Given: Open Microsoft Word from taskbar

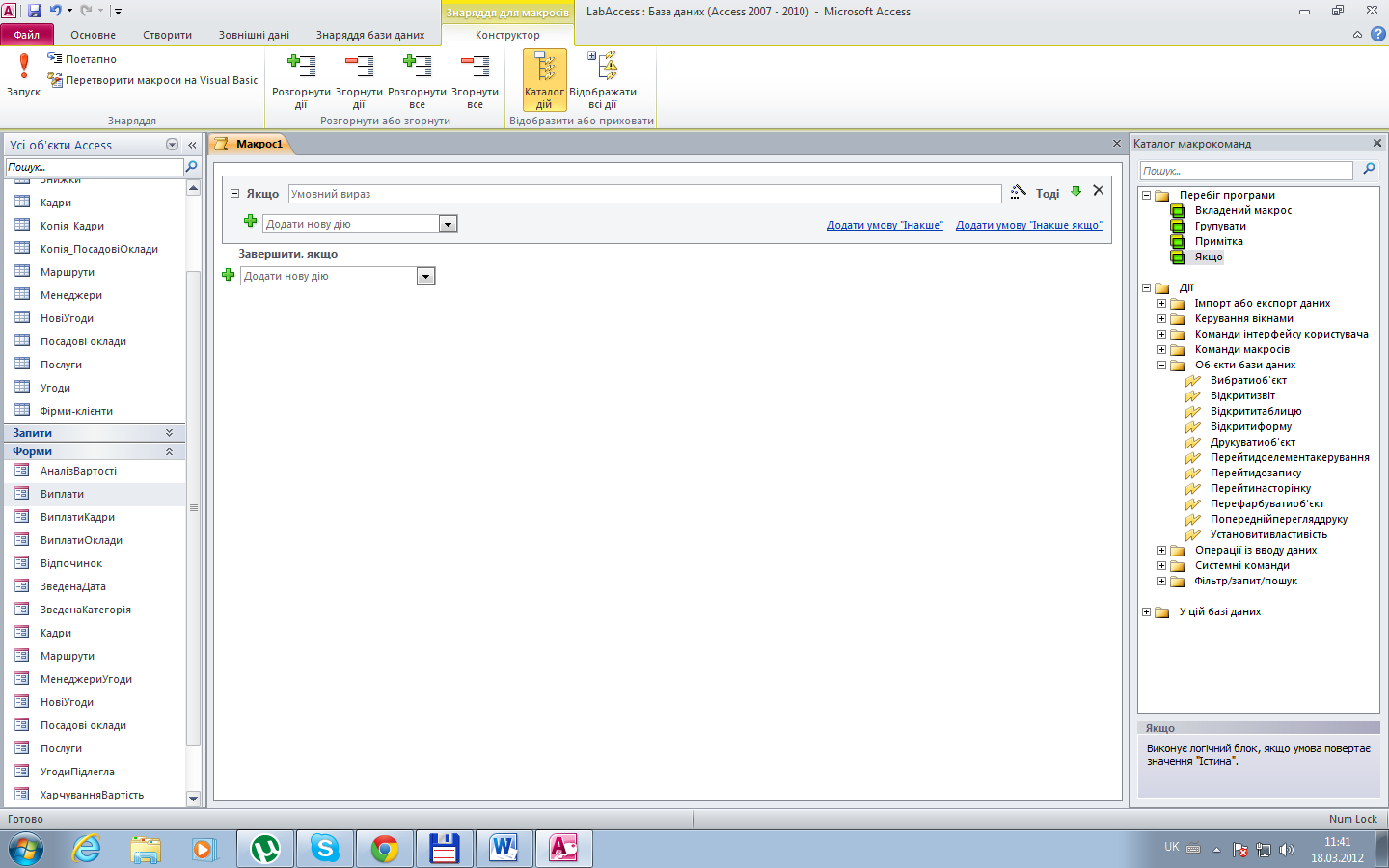Looking at the screenshot, I should pyautogui.click(x=503, y=849).
